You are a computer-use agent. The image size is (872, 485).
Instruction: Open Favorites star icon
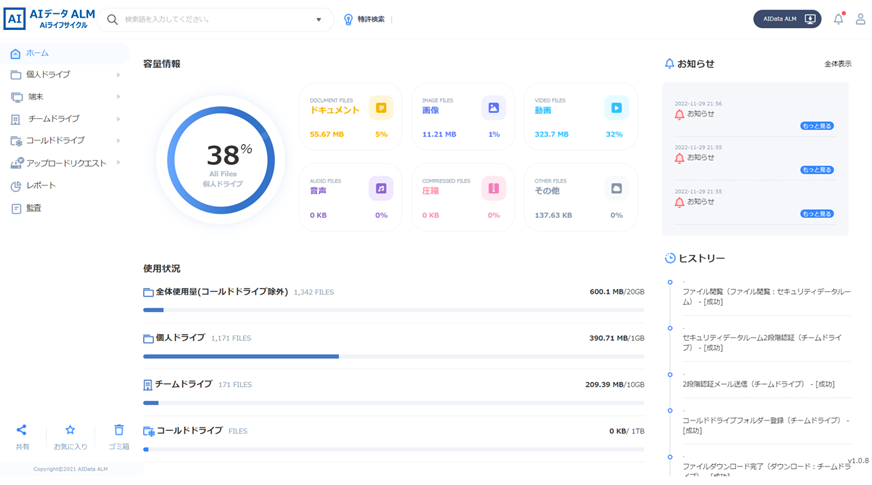70,430
